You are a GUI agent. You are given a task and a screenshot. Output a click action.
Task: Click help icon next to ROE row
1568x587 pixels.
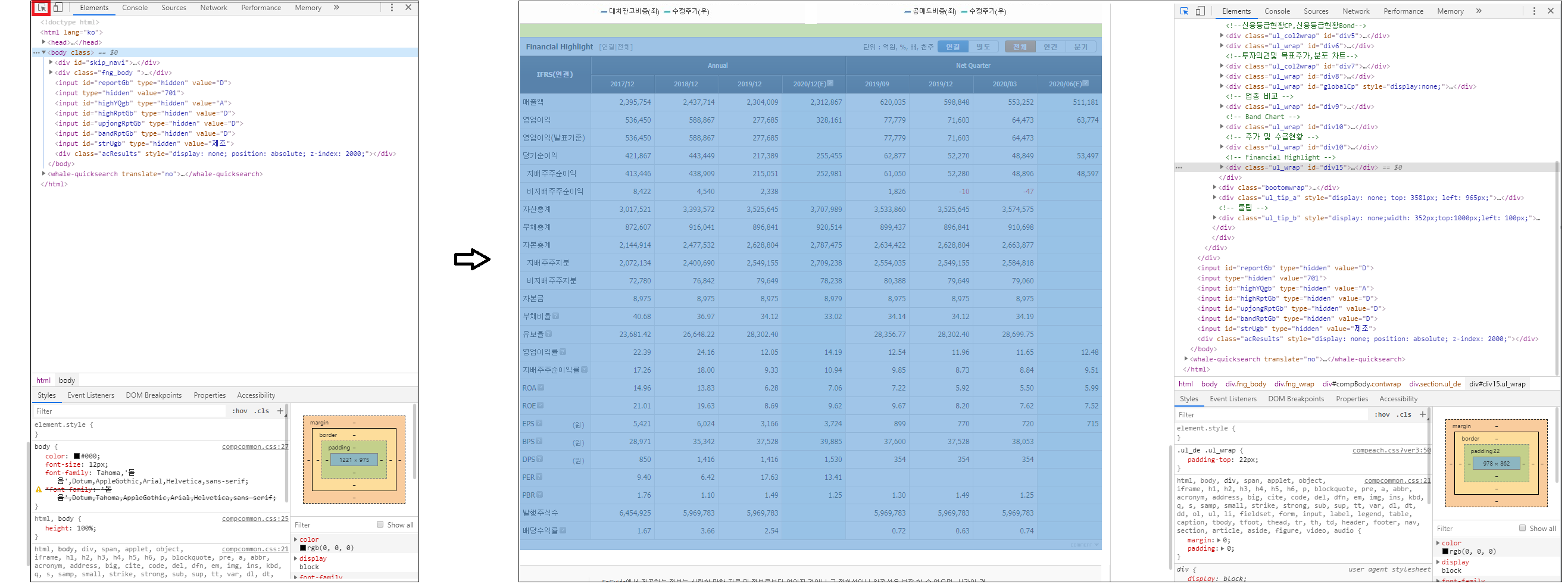pyautogui.click(x=541, y=405)
